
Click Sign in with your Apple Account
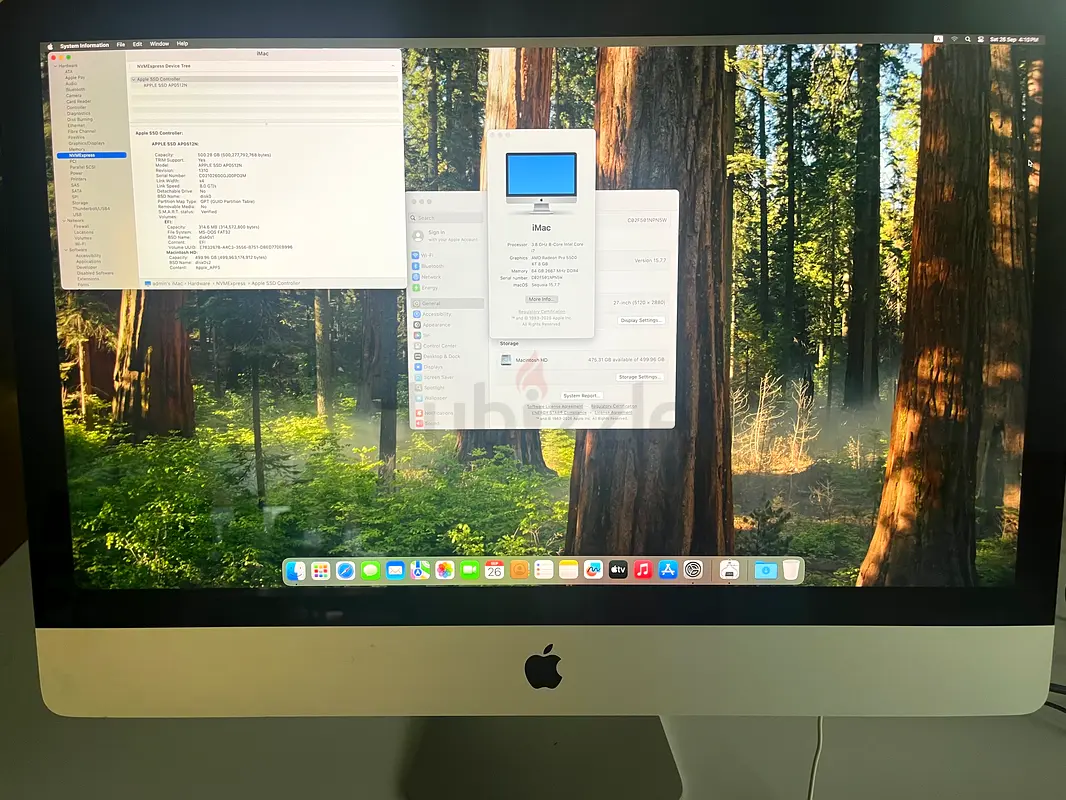(446, 235)
